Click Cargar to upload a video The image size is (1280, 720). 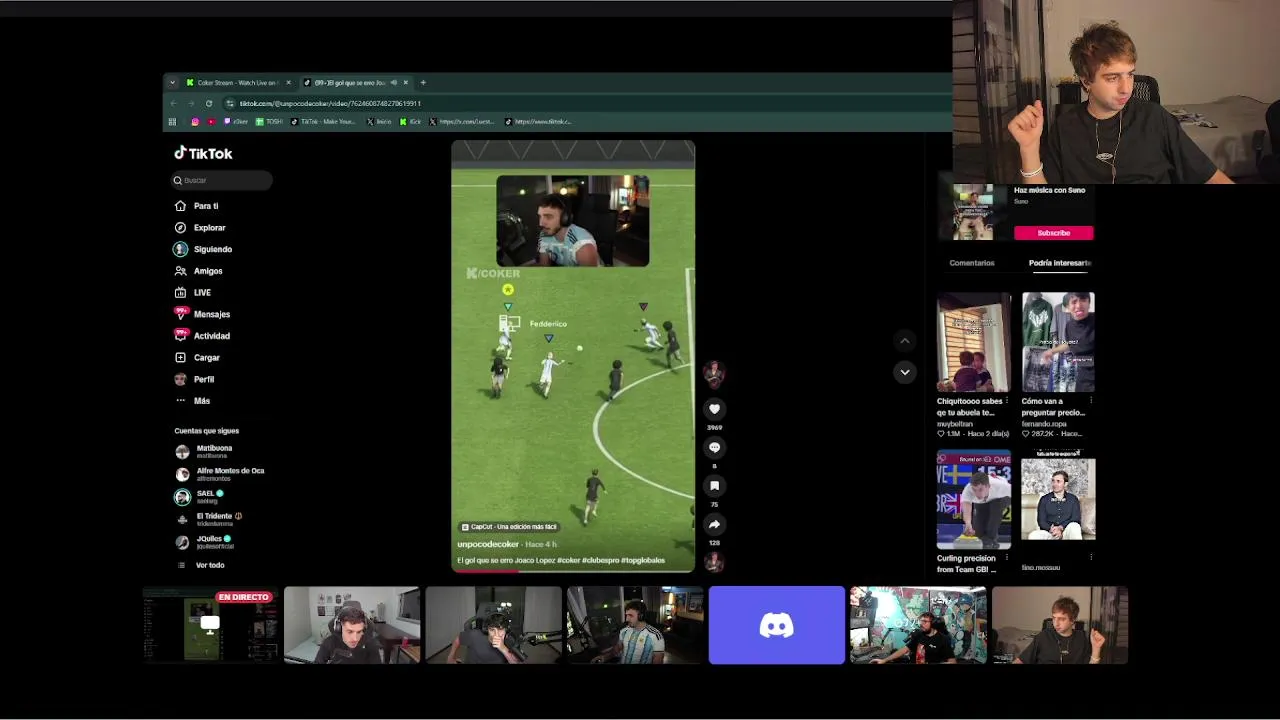click(197, 358)
